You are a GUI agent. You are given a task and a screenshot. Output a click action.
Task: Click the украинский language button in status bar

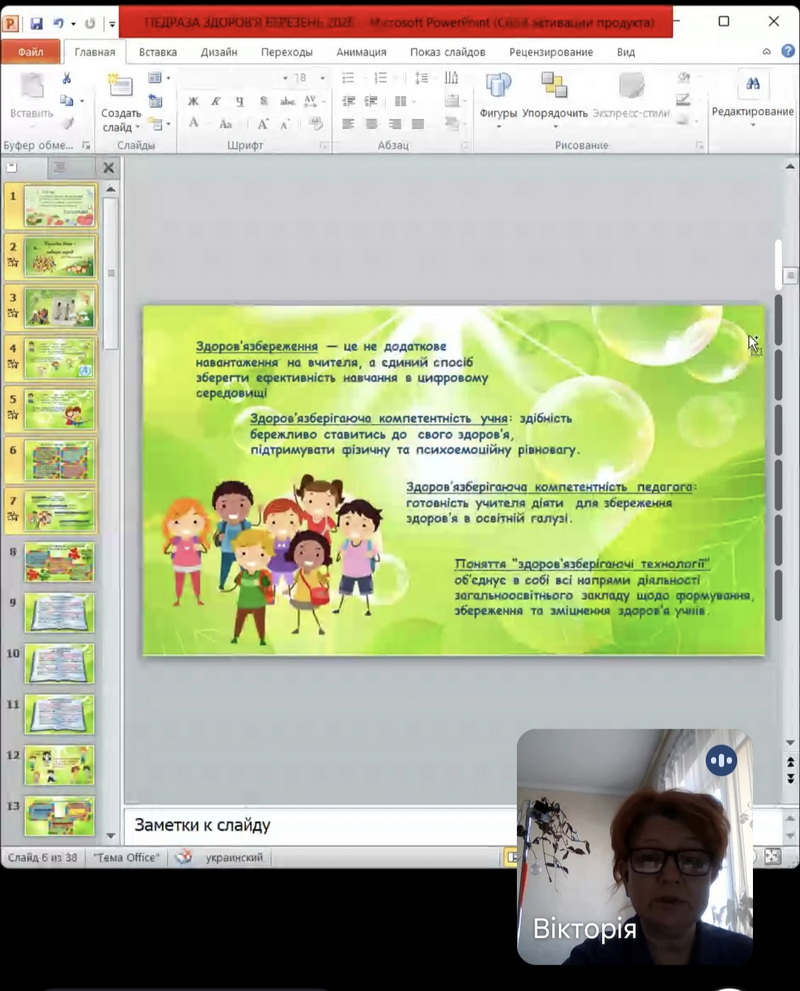(x=234, y=857)
